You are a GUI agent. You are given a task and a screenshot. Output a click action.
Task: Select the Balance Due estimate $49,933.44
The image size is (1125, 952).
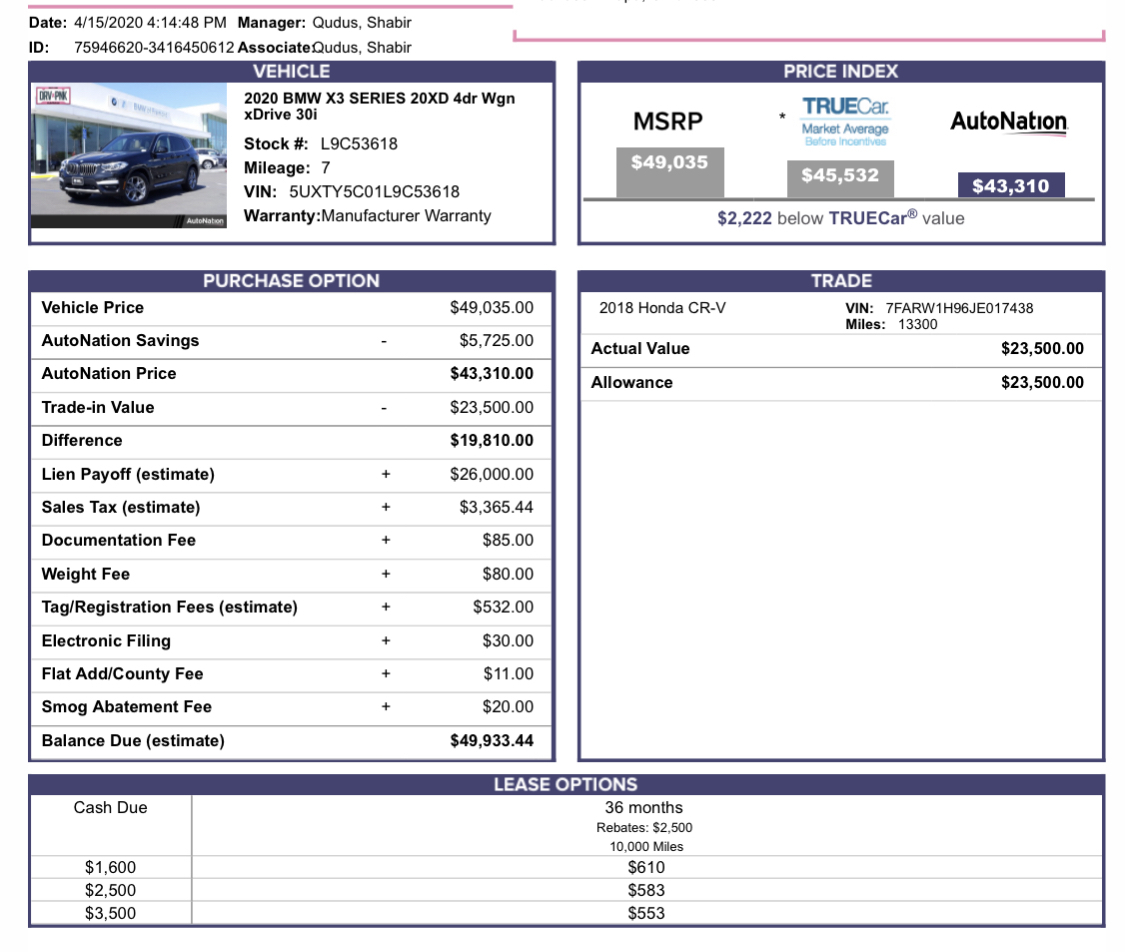pyautogui.click(x=491, y=740)
